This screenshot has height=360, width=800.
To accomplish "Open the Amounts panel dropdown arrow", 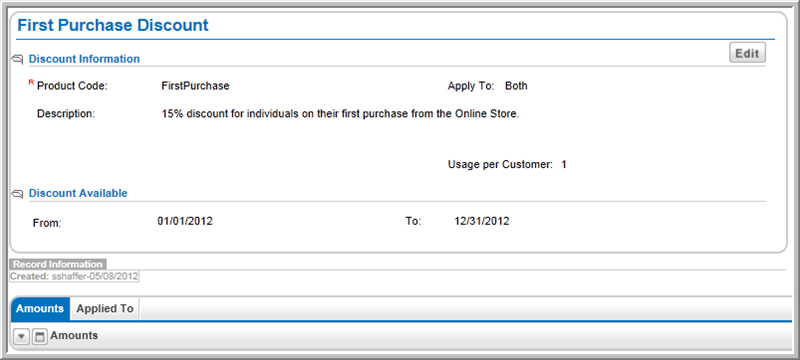I will point(21,337).
